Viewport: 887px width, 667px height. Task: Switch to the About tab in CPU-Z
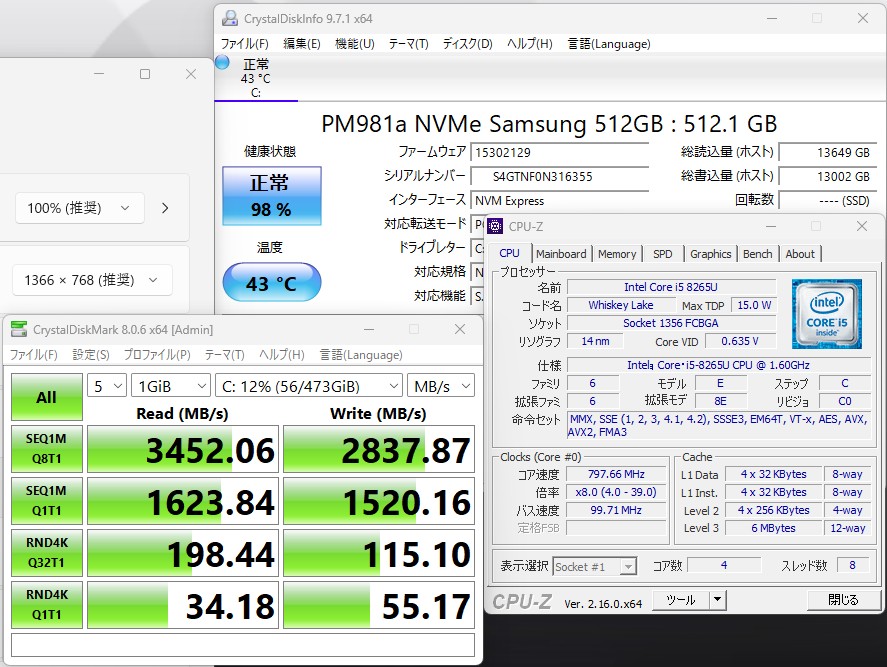coord(800,254)
